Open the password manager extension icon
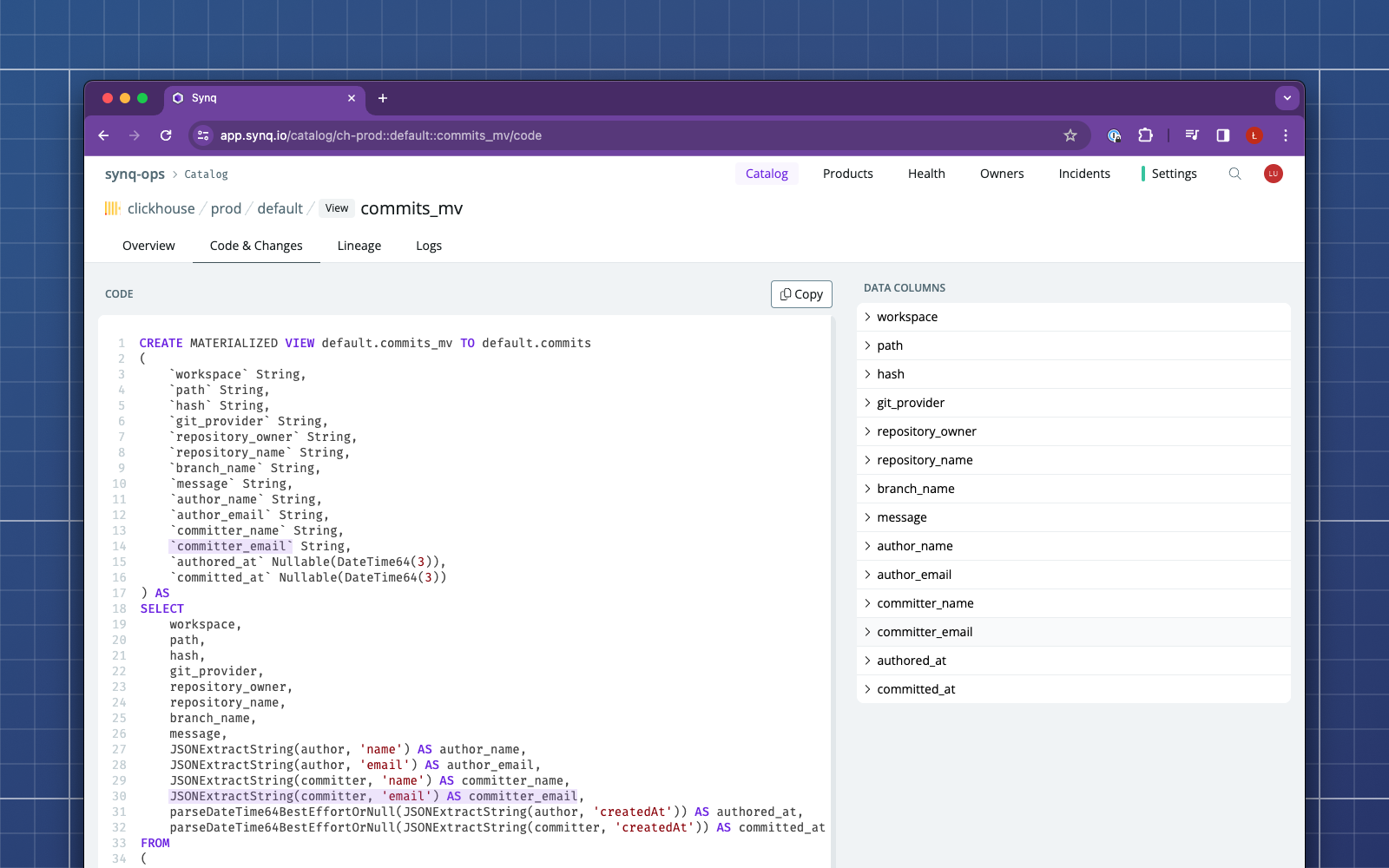Screen dimensions: 1389x868 pyautogui.click(x=1114, y=135)
